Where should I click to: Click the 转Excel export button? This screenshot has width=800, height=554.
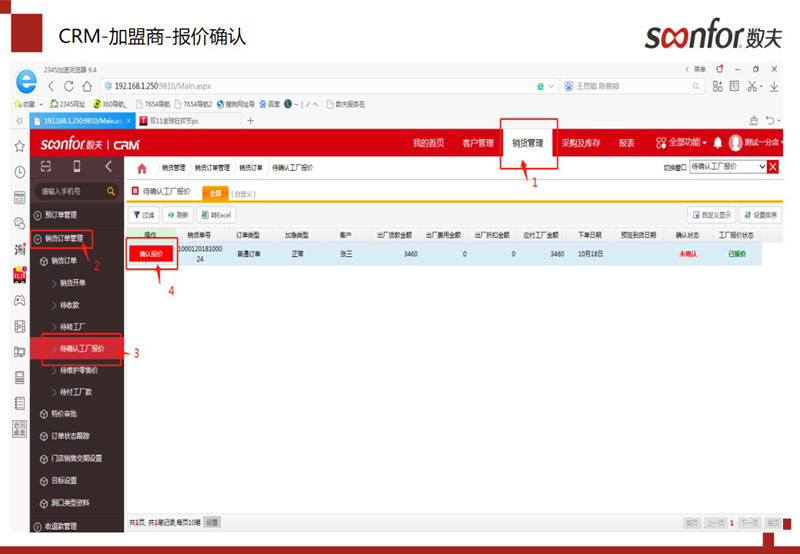[216, 215]
